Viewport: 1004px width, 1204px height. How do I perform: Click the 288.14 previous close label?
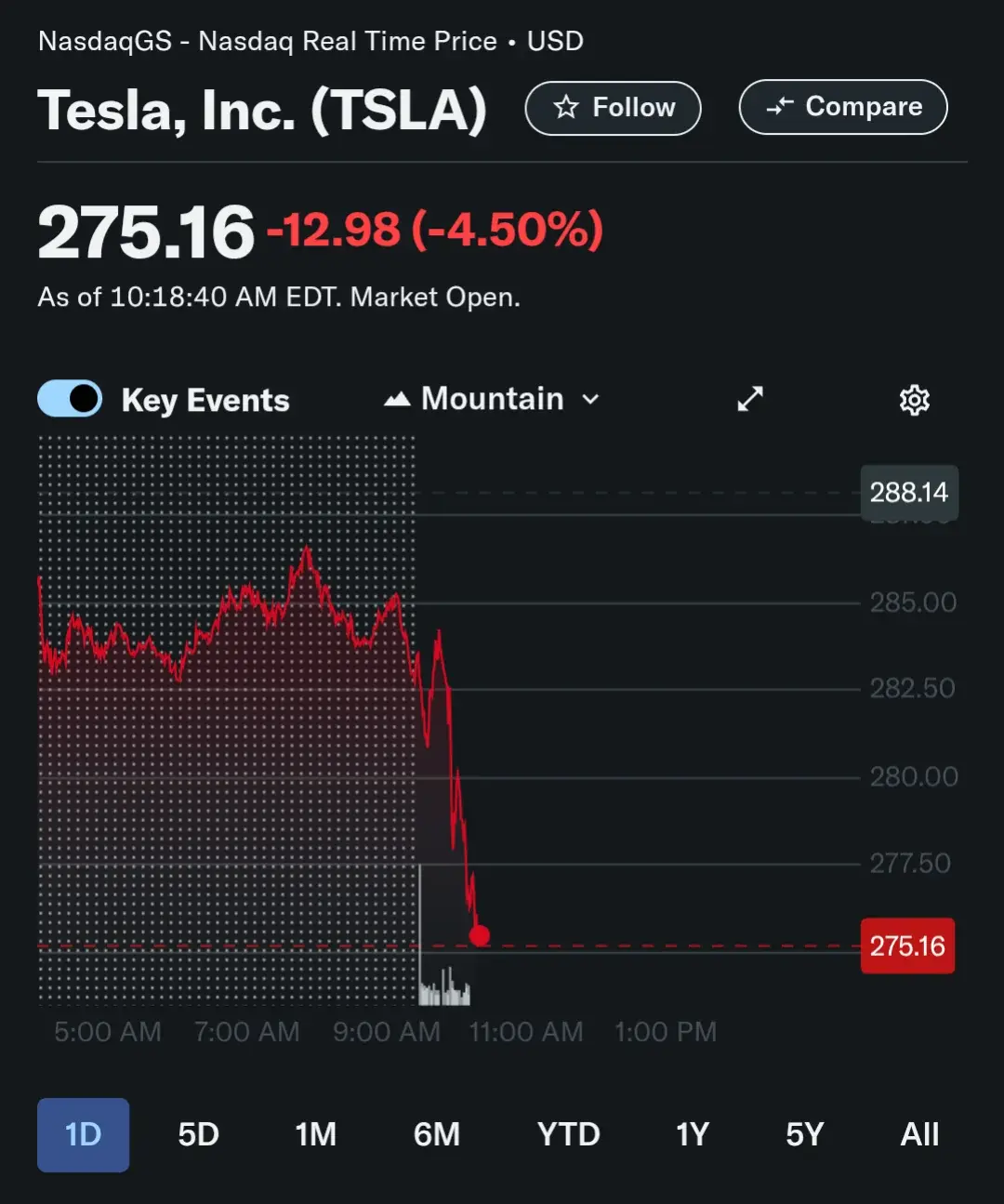(909, 492)
